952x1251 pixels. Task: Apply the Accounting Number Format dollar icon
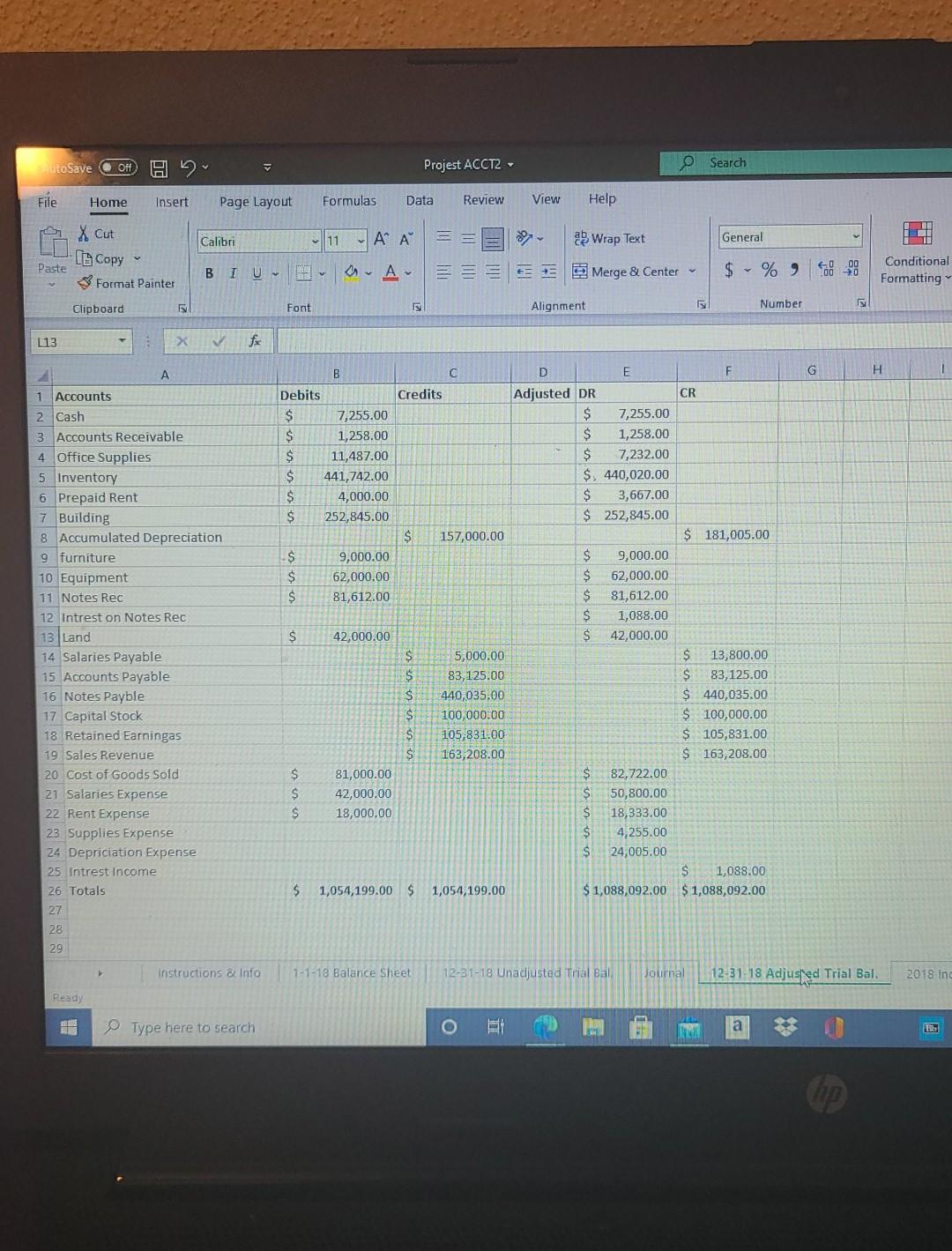727,270
